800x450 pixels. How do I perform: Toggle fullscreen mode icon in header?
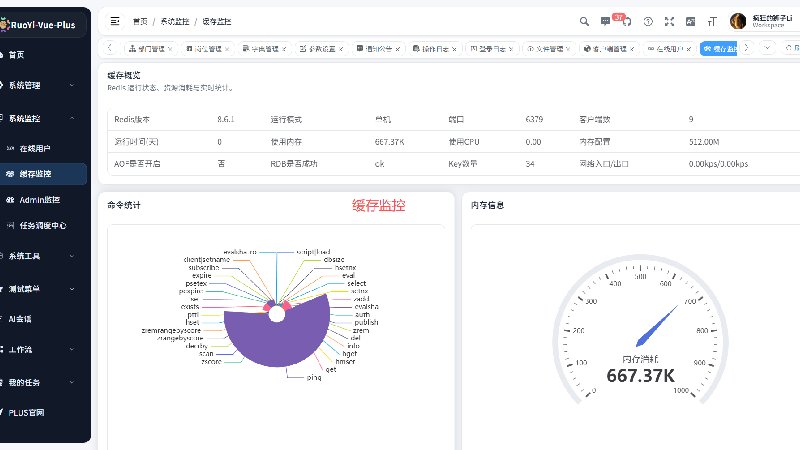click(x=669, y=21)
